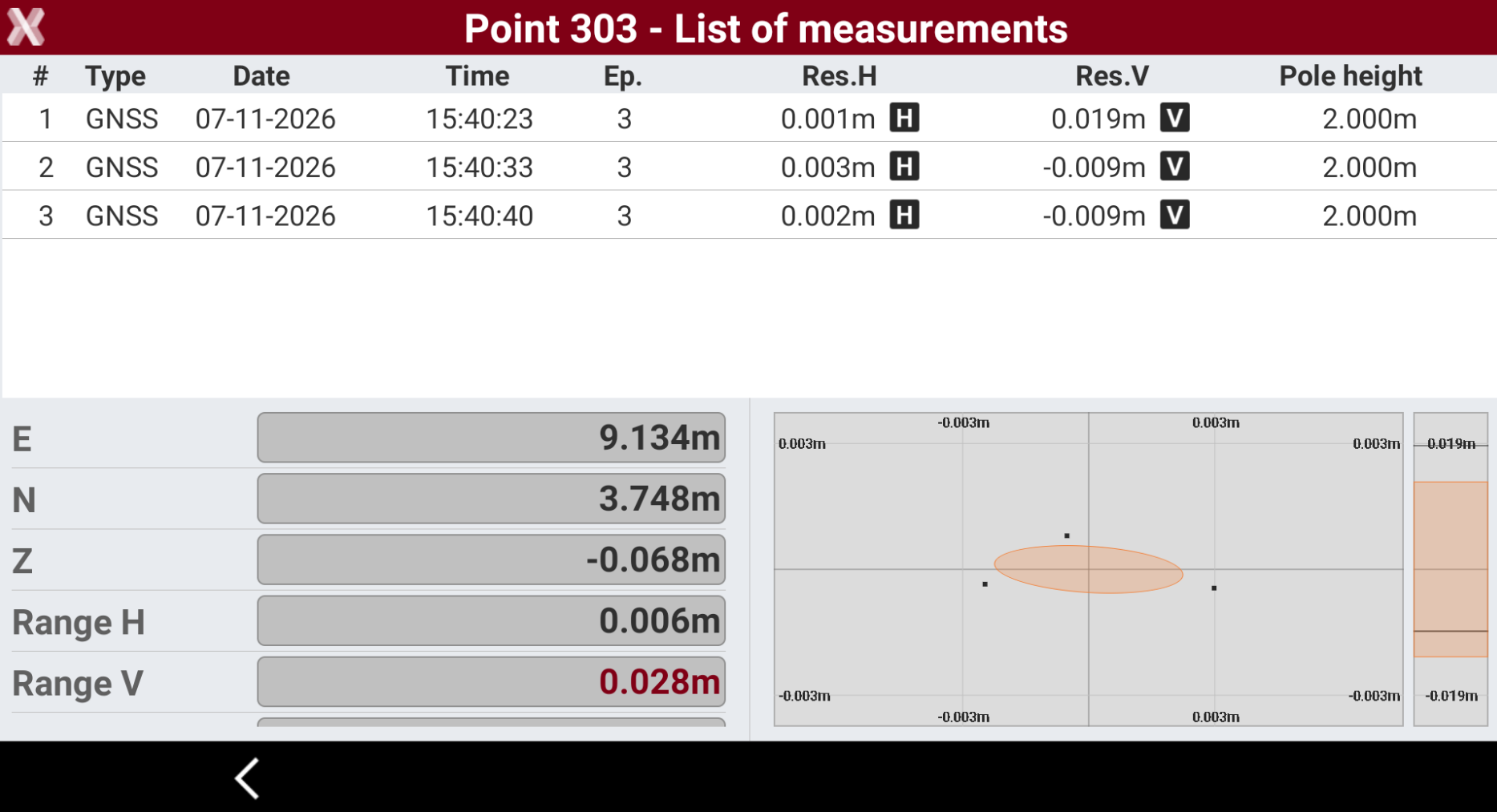Toggle V icon for measurement 3
This screenshot has height=812, width=1497.
point(1175,215)
